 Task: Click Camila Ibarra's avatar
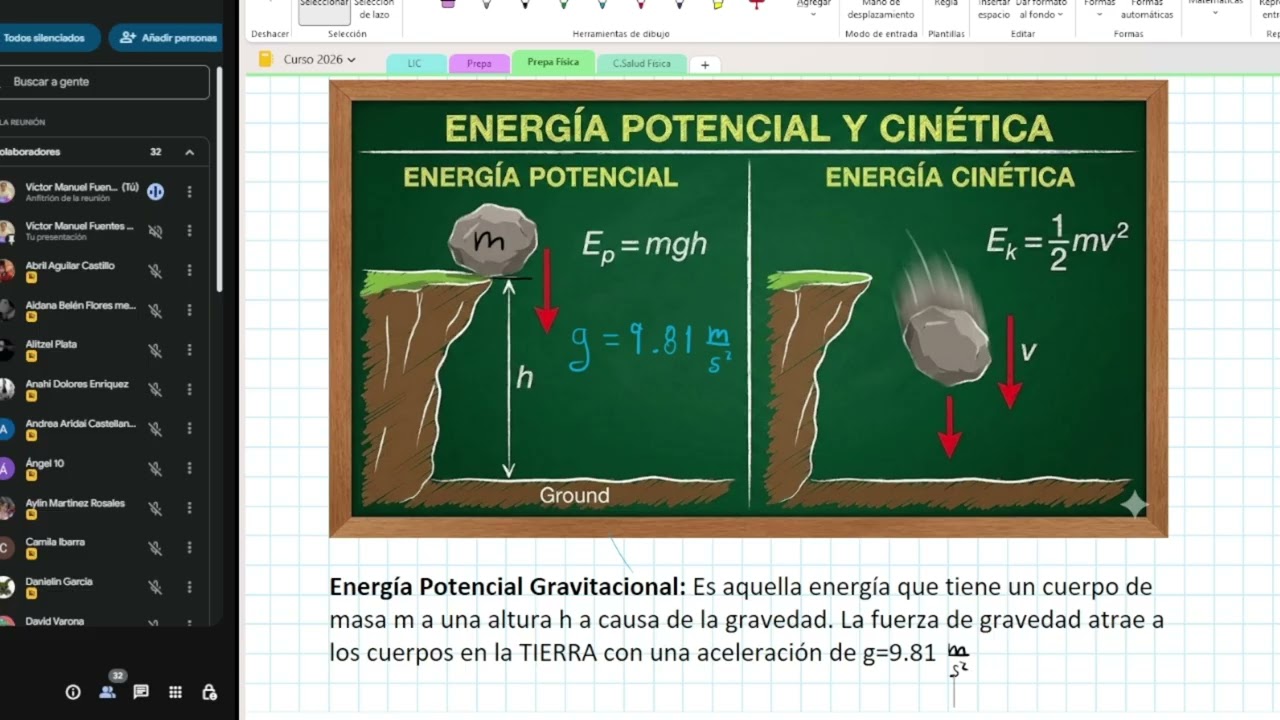click(x=6, y=548)
